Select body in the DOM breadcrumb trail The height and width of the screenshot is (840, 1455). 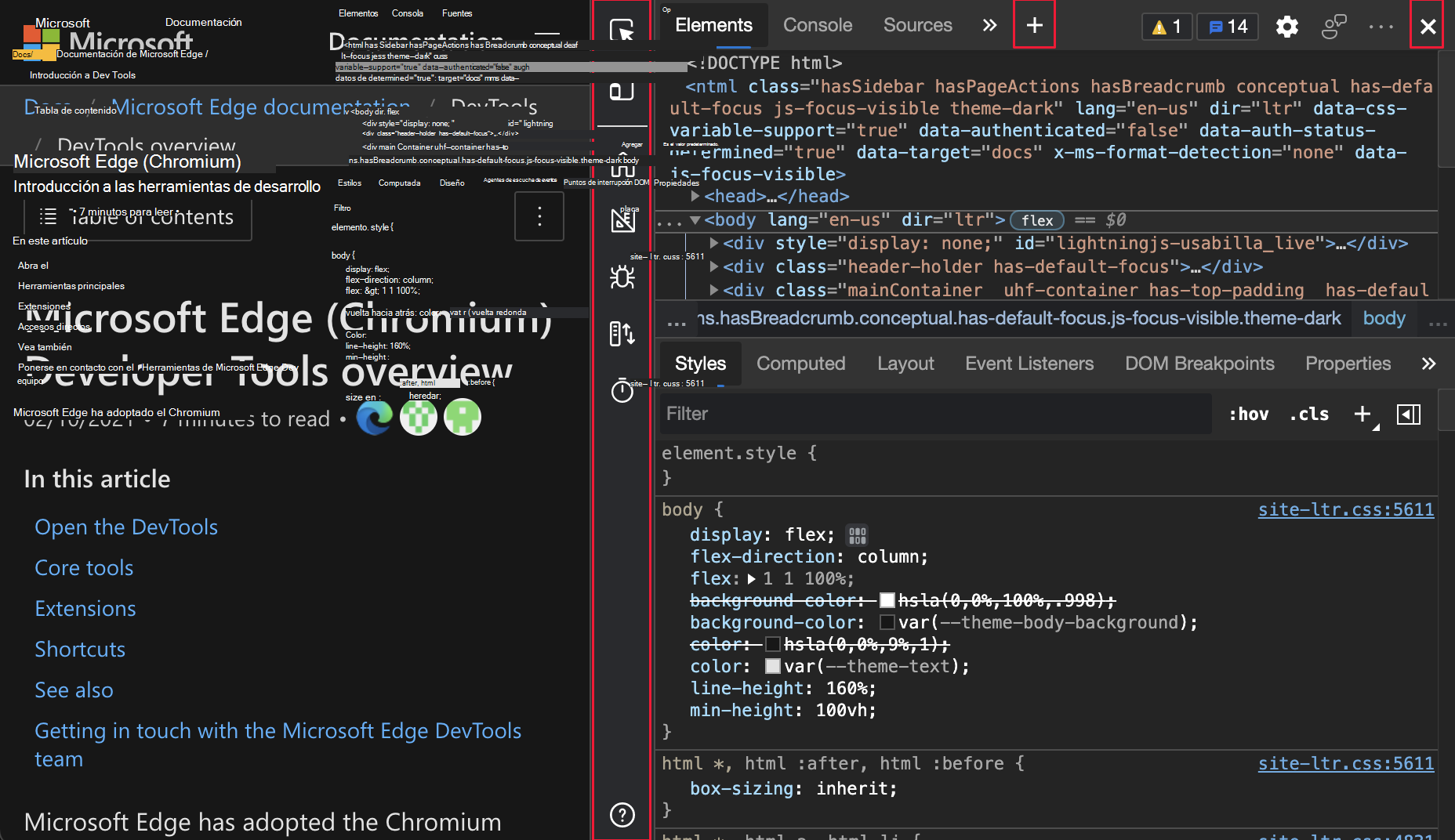tap(1384, 318)
